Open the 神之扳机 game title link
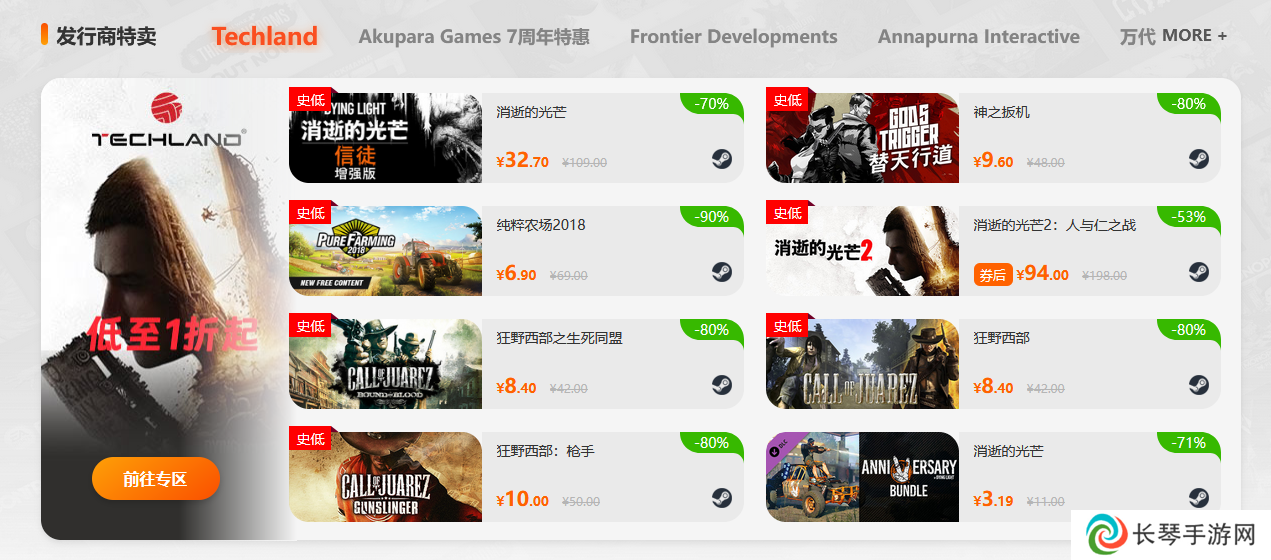The height and width of the screenshot is (560, 1271). tap(1001, 112)
